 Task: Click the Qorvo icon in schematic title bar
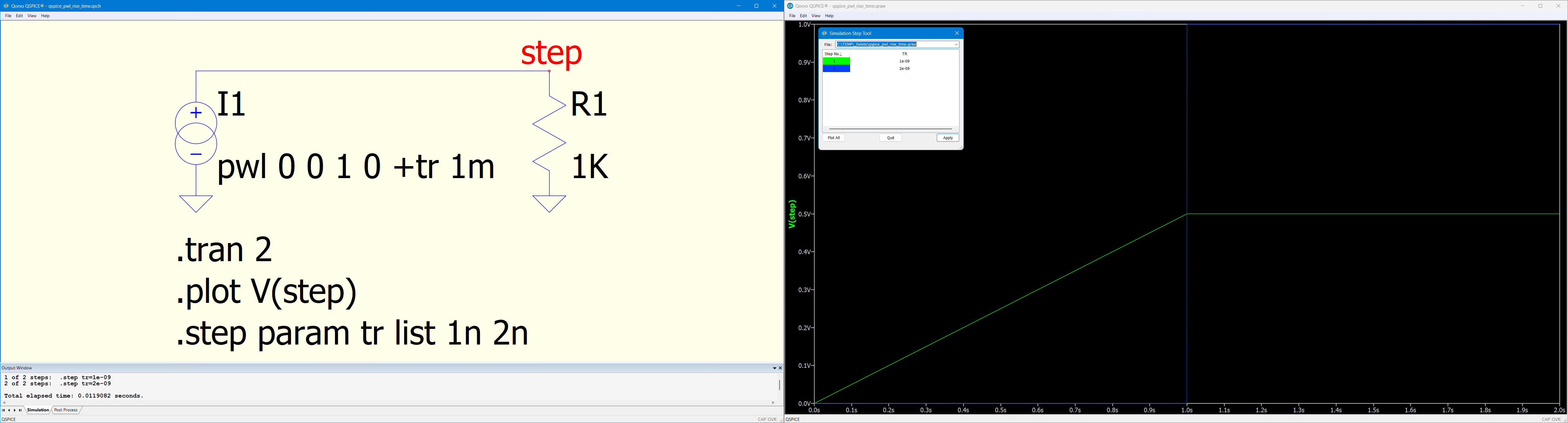(x=6, y=6)
